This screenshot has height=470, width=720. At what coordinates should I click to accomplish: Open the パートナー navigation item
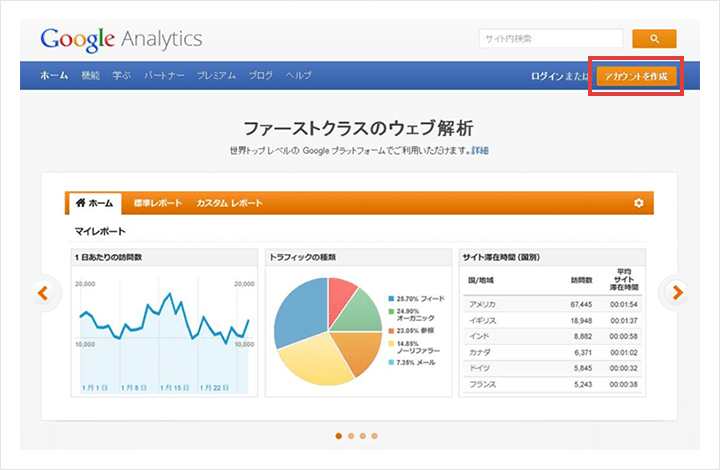tap(164, 75)
